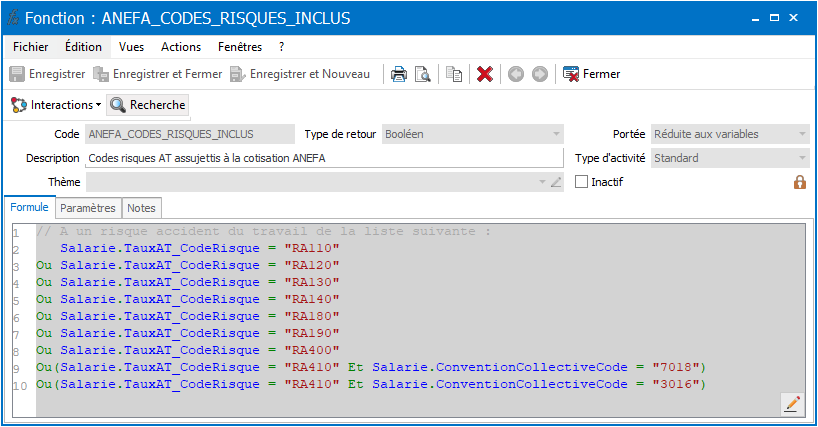Screen dimensions: 818x427
Task: Click "RA190" value in formula
Action: tap(312, 333)
